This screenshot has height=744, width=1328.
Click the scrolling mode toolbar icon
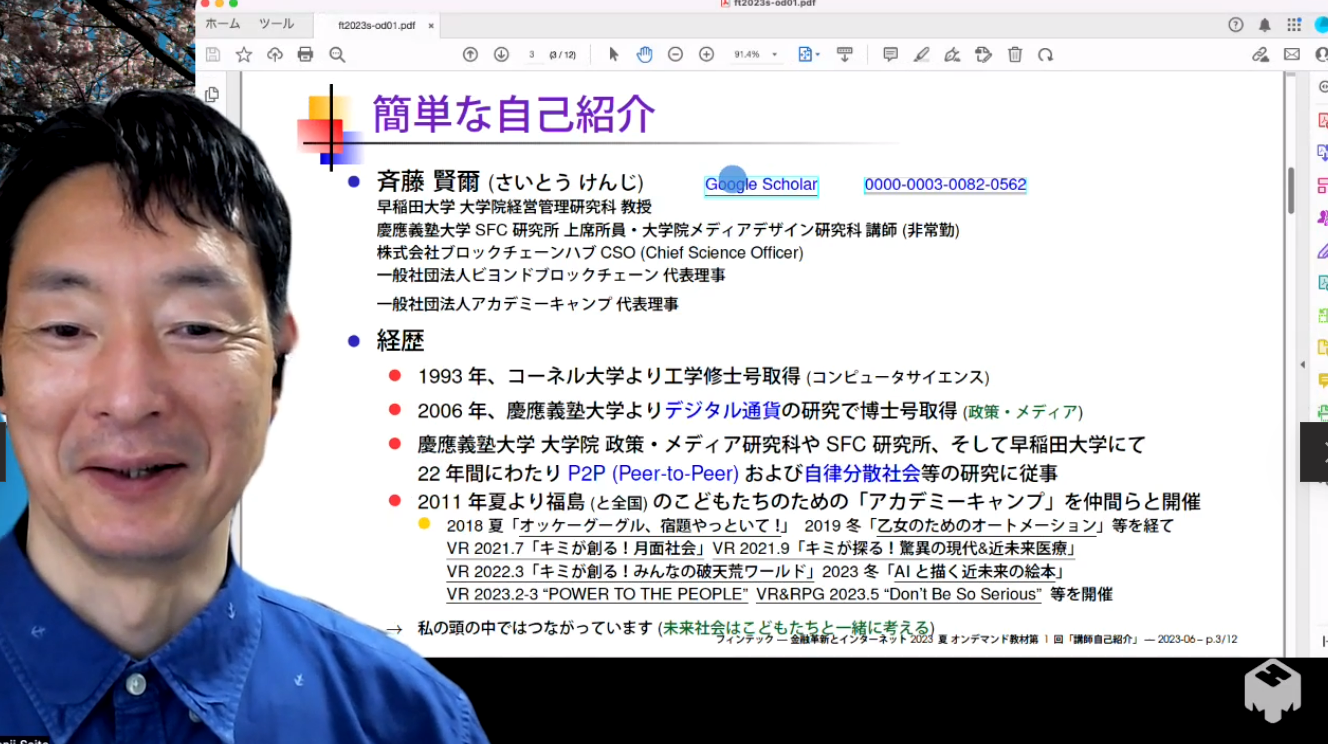click(x=845, y=55)
